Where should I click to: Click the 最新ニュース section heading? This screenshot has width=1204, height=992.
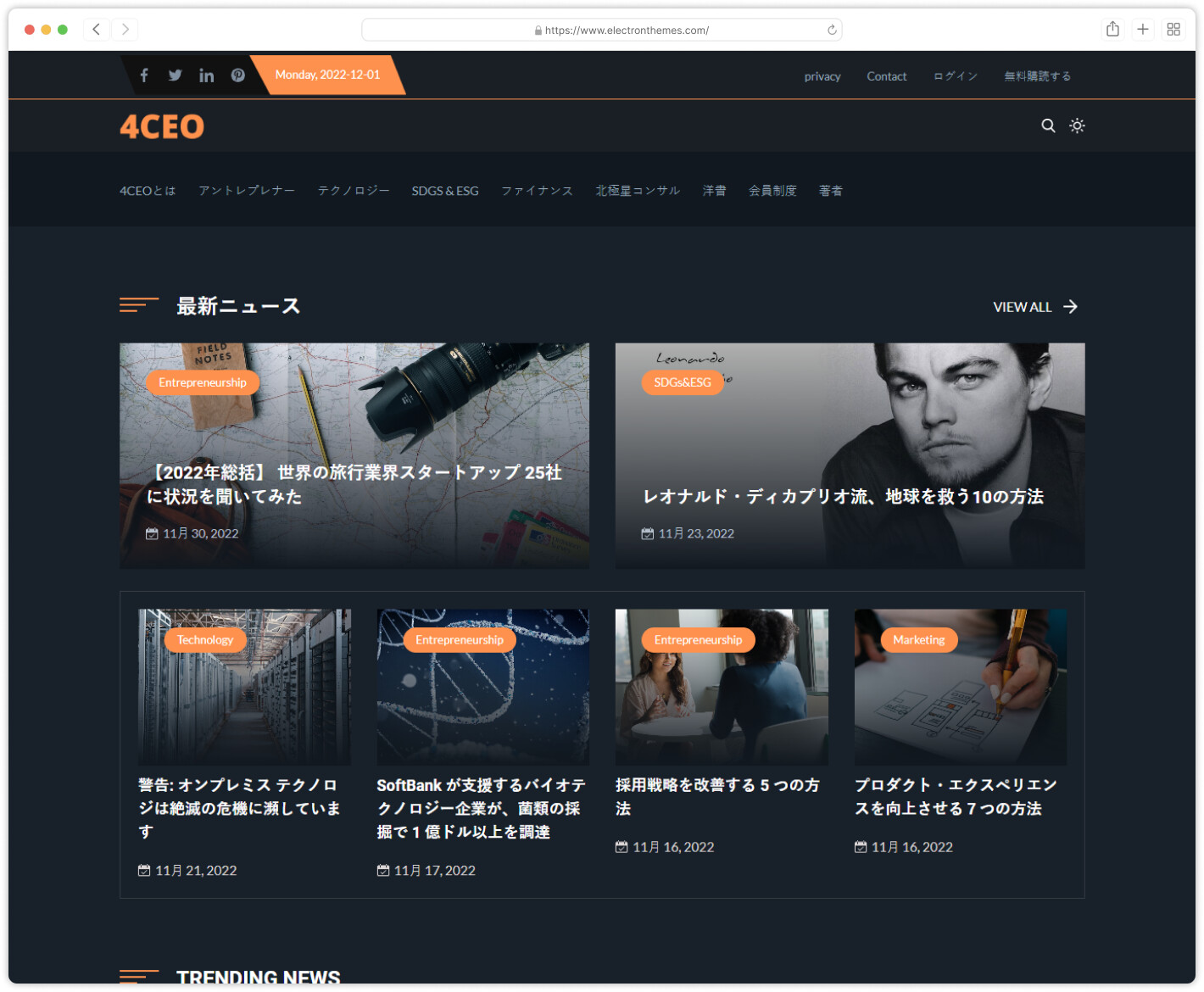point(238,306)
